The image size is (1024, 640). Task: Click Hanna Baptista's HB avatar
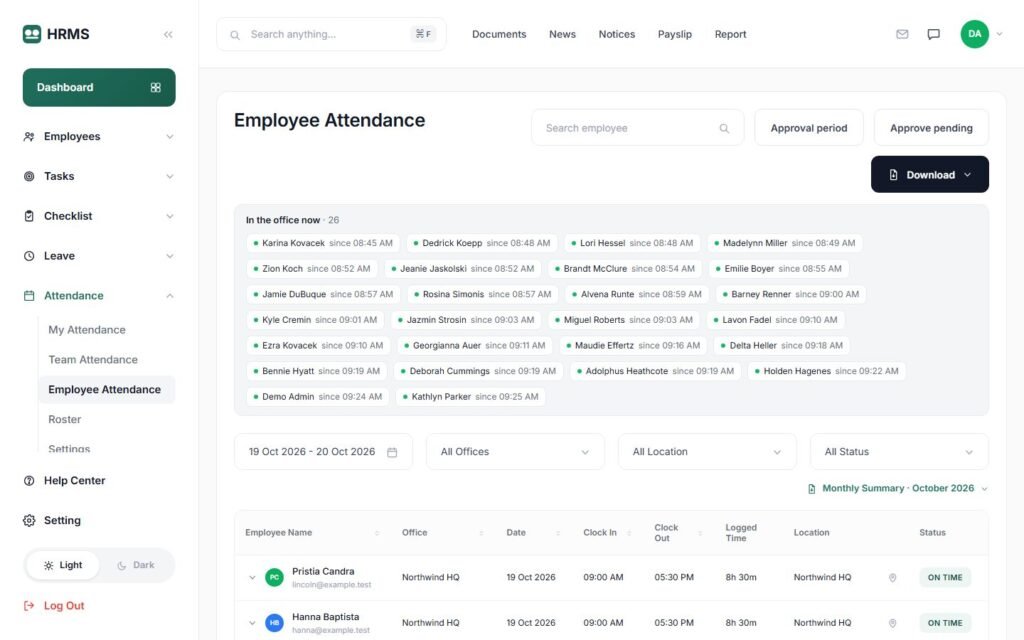coord(274,623)
